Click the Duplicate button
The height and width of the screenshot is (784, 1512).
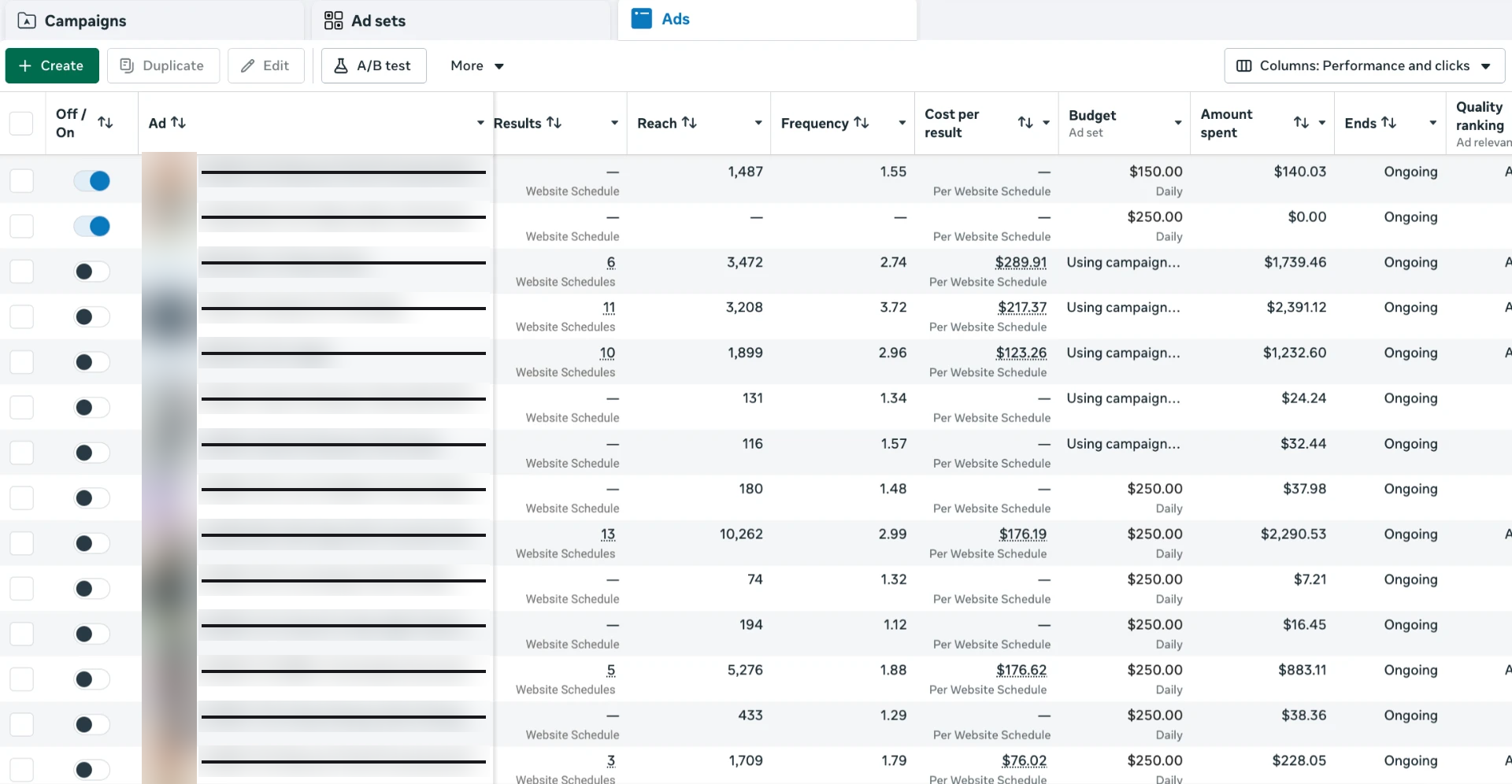pos(163,65)
